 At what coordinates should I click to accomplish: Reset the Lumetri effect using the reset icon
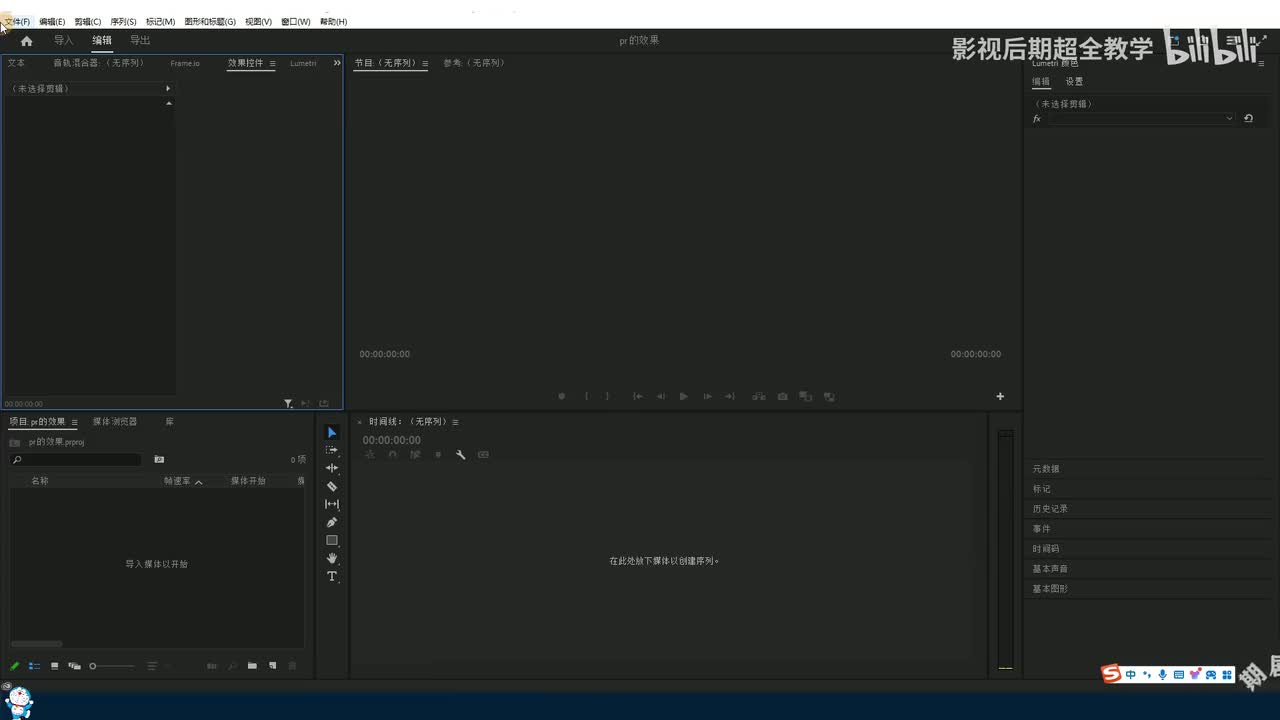coord(1248,118)
